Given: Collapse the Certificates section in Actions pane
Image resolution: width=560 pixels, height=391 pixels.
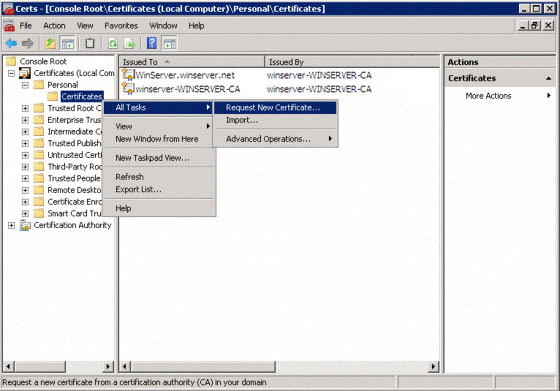Looking at the screenshot, I should tap(549, 78).
